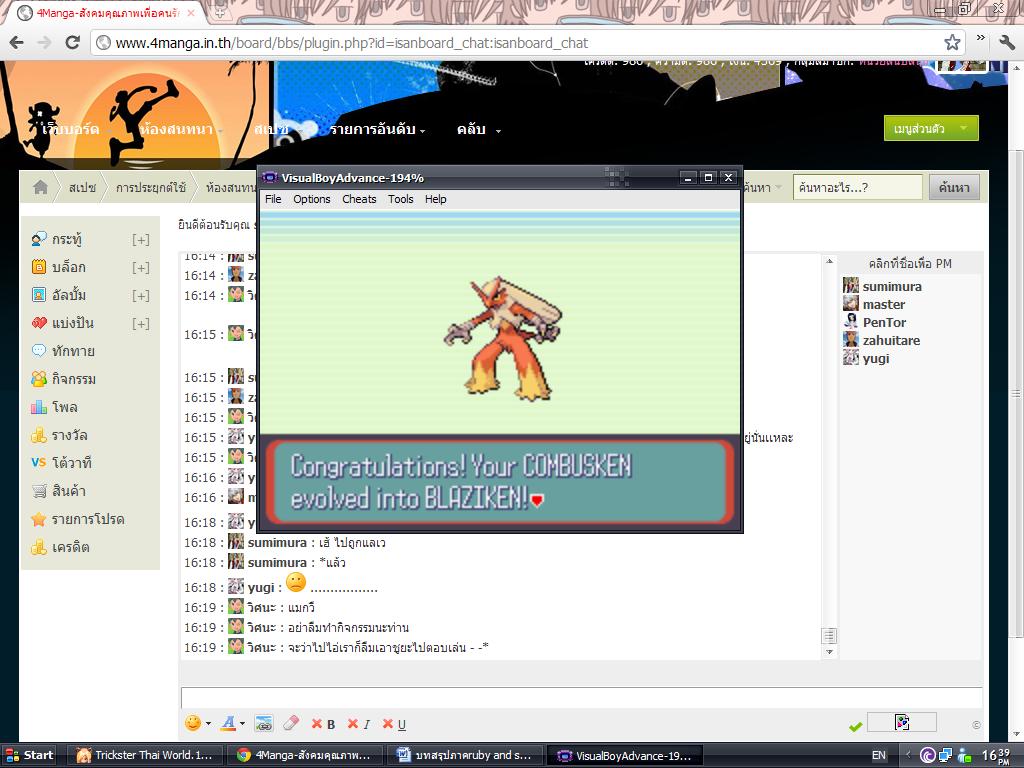This screenshot has width=1024, height=768.
Task: Expand the font color dropdown arrow
Action: coord(242,724)
